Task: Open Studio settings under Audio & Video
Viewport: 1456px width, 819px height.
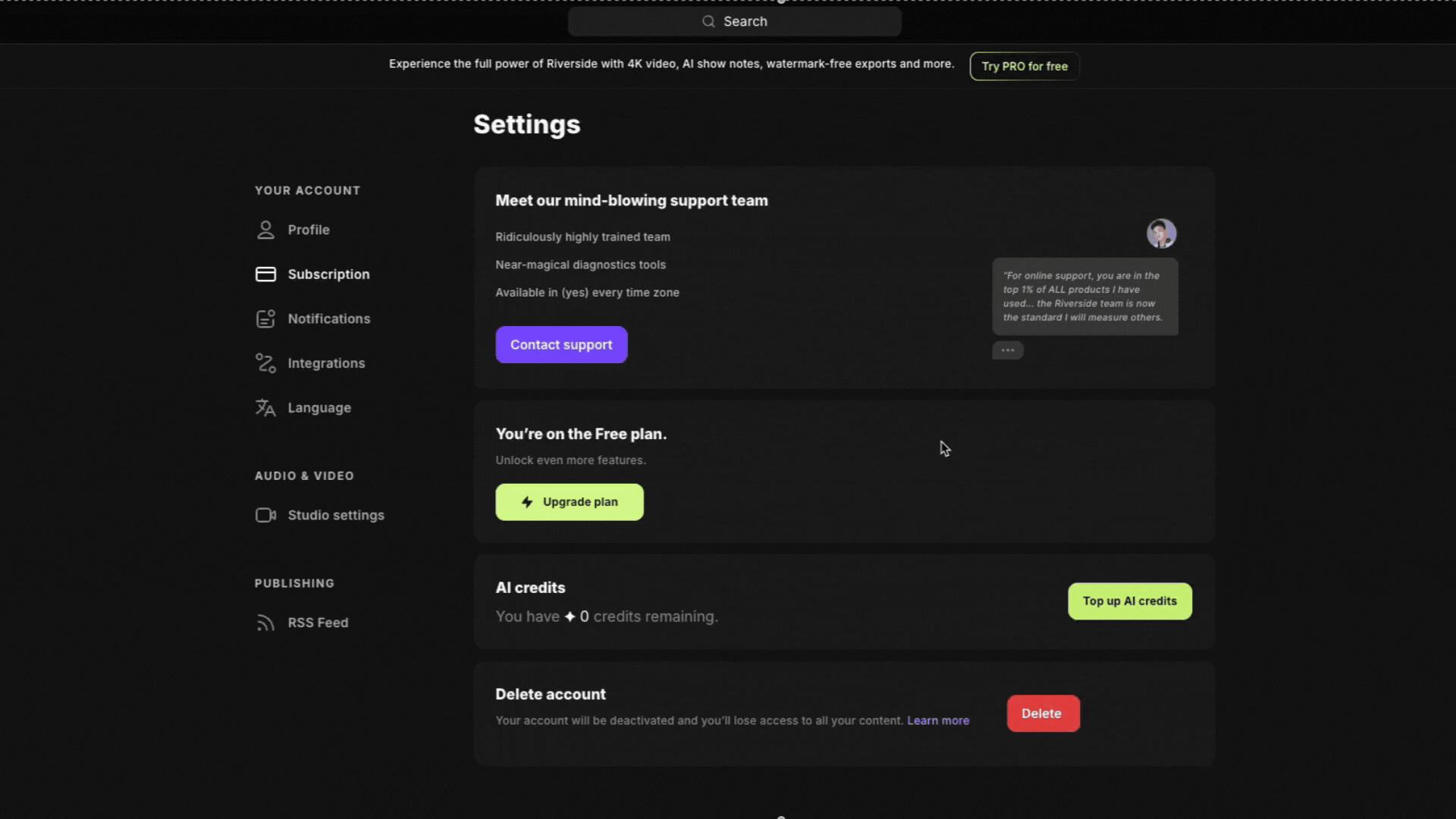Action: (336, 516)
